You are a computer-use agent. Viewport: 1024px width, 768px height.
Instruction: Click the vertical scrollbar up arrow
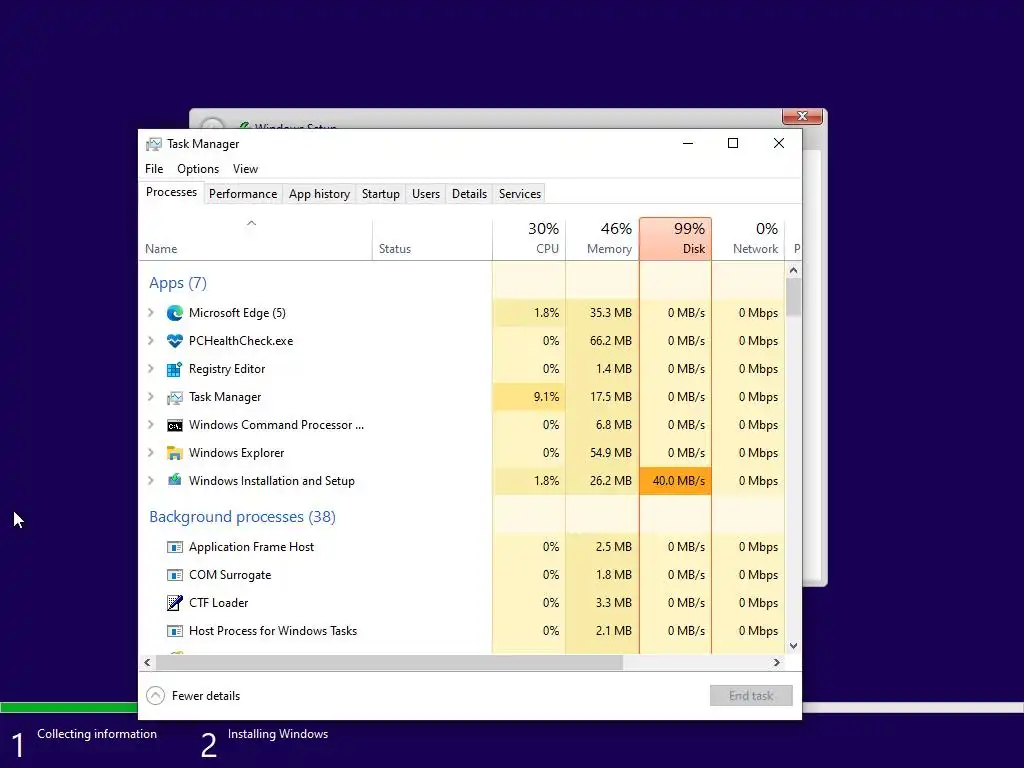[793, 270]
